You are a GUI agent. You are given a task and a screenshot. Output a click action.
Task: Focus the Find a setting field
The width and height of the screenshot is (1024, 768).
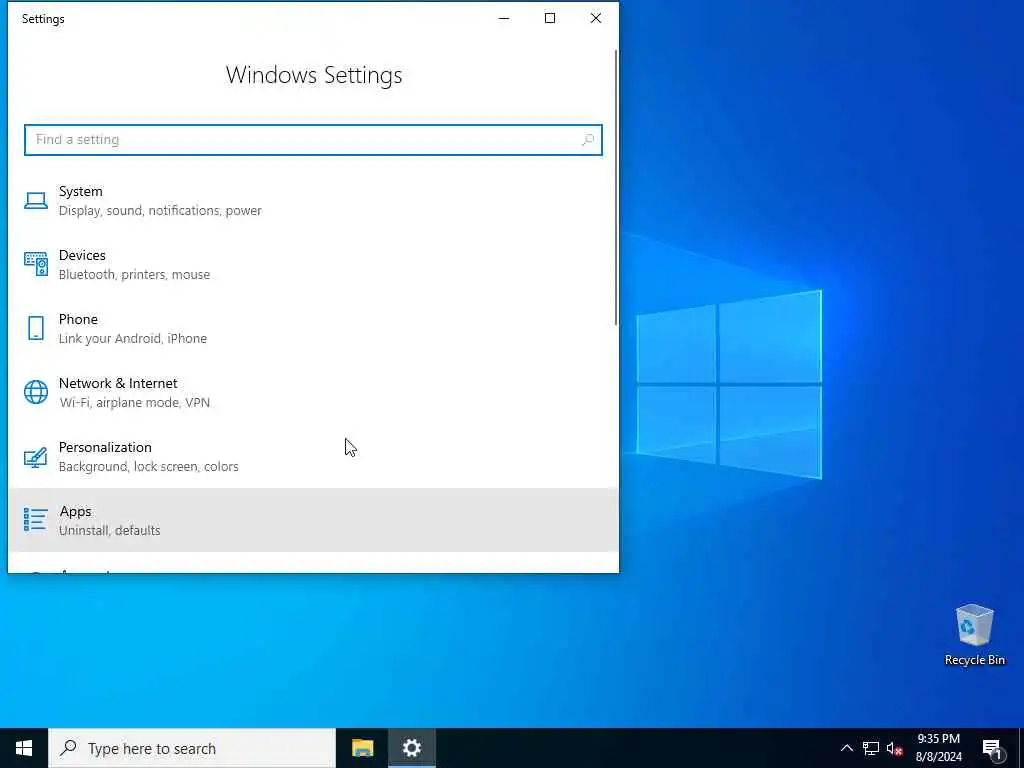(313, 140)
